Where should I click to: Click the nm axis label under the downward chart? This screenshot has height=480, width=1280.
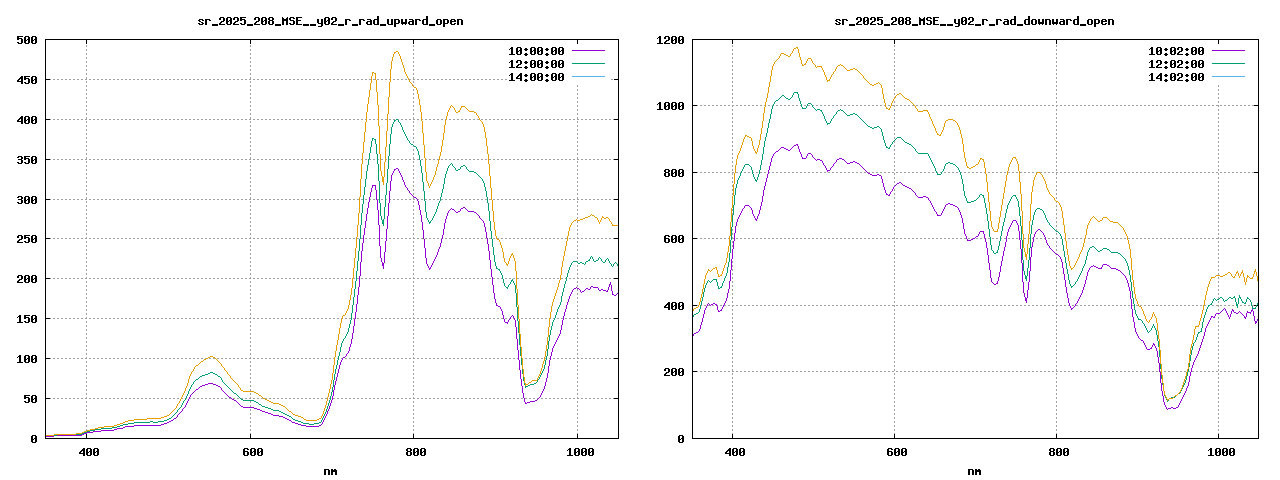(x=974, y=471)
